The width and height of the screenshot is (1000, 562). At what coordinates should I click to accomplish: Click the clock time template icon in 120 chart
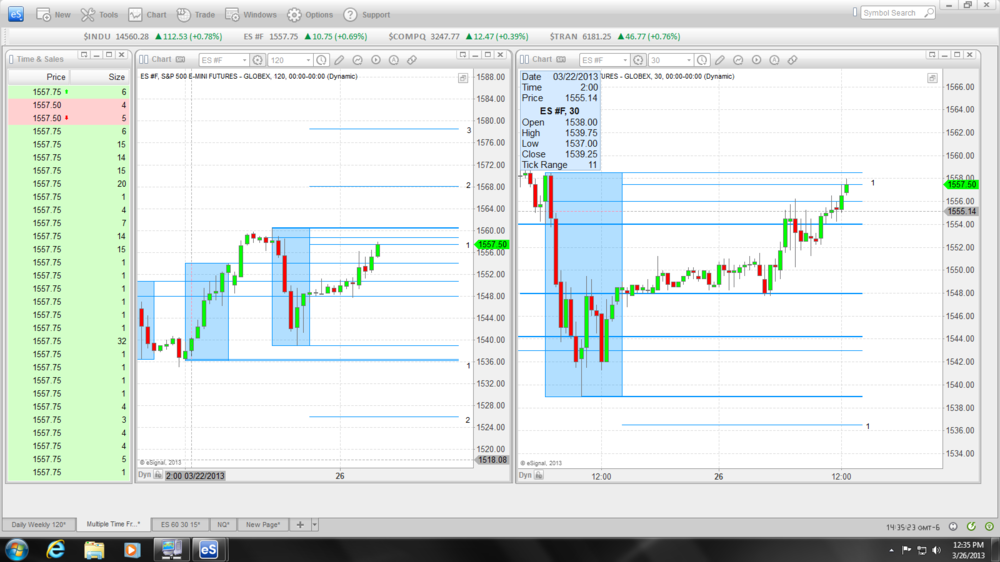[321, 60]
